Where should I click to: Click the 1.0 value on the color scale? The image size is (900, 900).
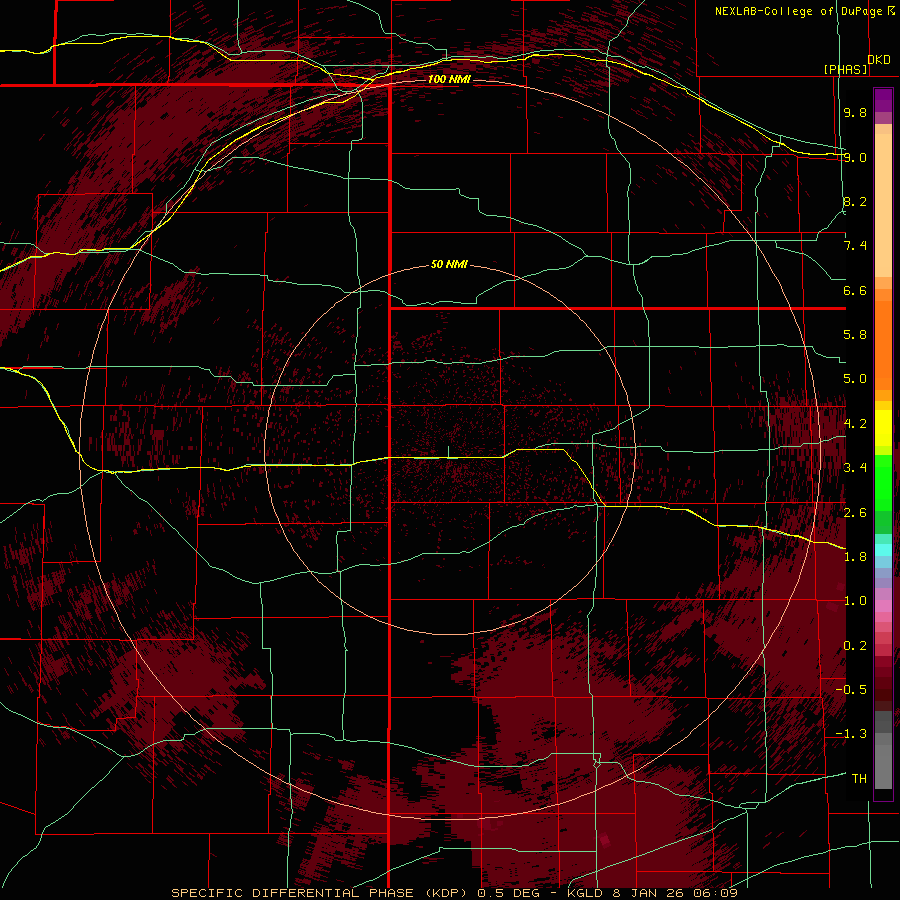coord(855,601)
